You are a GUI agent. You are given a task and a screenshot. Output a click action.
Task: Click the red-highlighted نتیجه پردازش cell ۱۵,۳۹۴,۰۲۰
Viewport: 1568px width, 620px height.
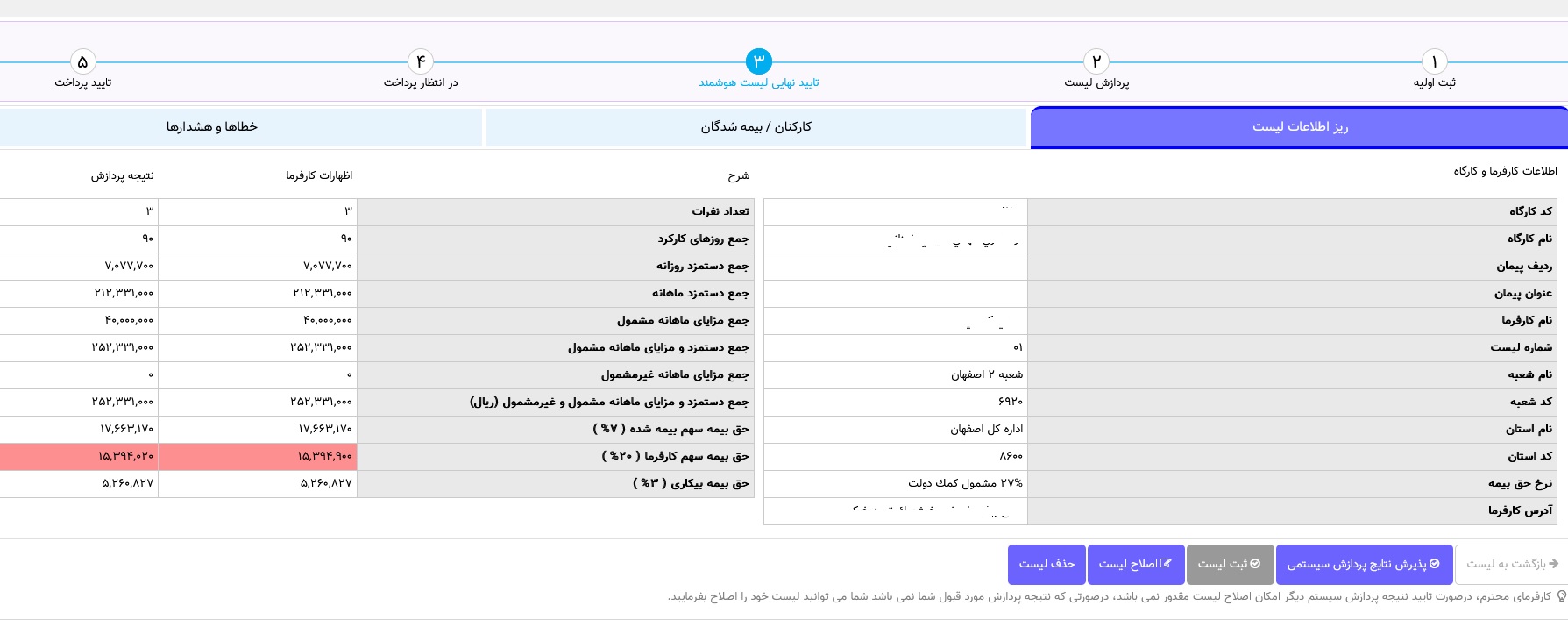(79, 456)
